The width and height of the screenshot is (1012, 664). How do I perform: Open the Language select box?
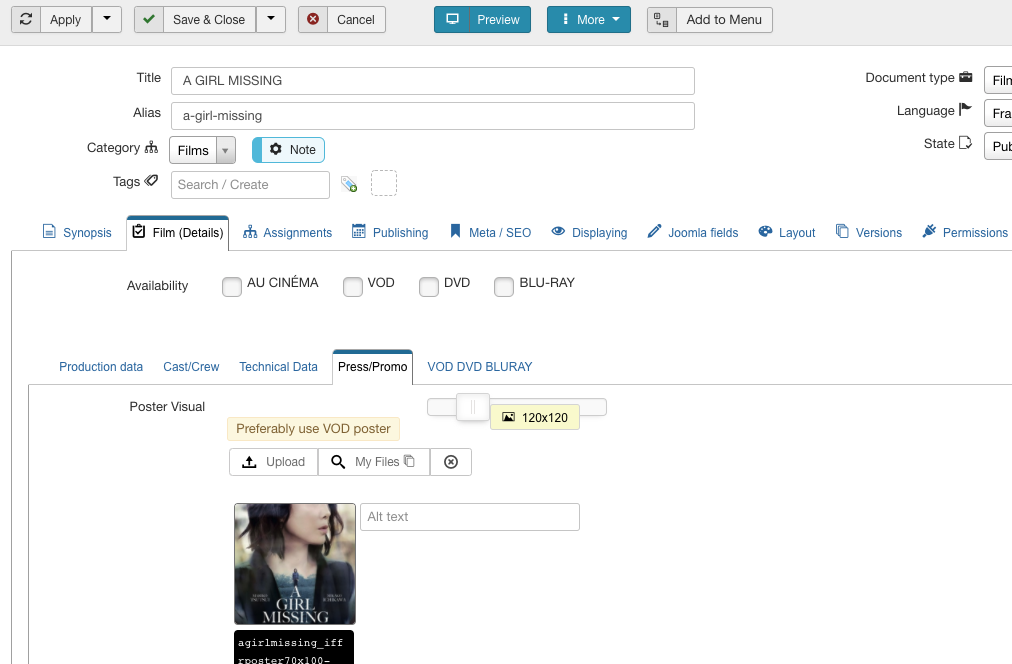(x=998, y=113)
